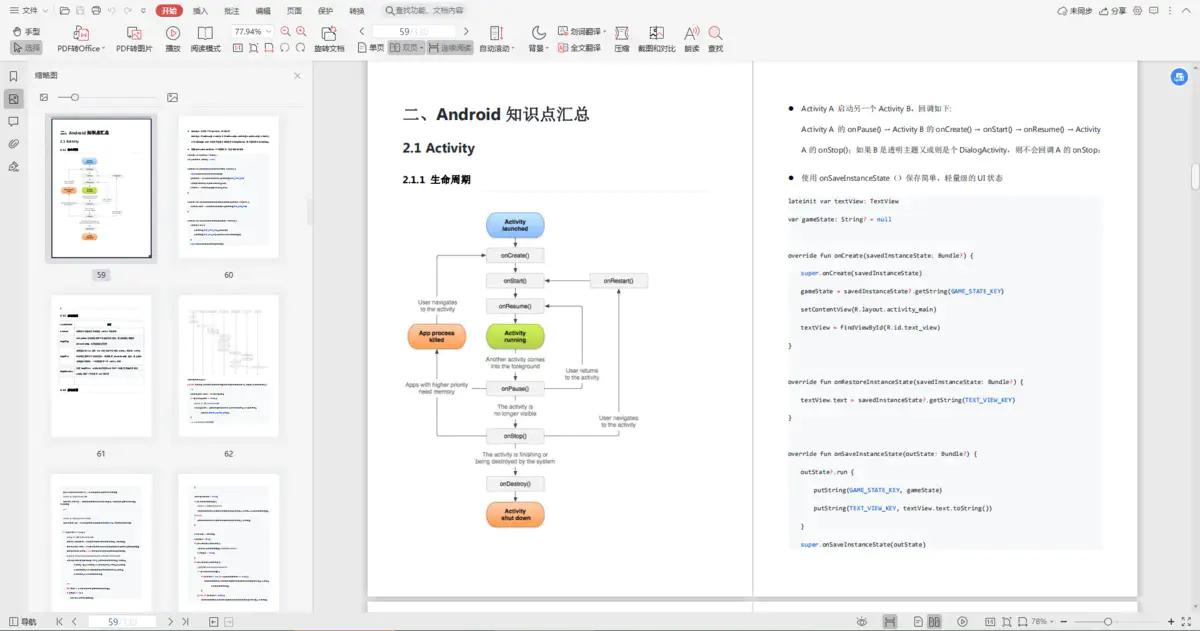Open the 划词翻译 word translation dropdown
Screen dimensions: 1200x631
click(582, 31)
